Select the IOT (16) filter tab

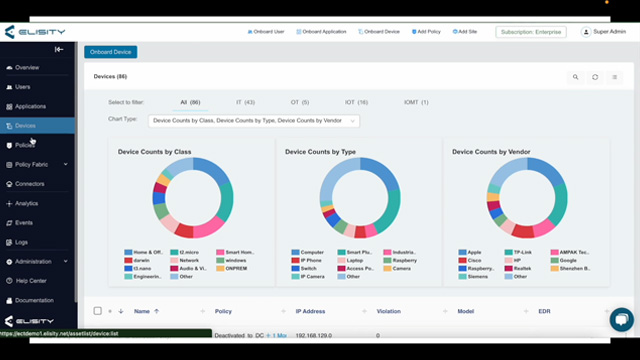(x=356, y=102)
